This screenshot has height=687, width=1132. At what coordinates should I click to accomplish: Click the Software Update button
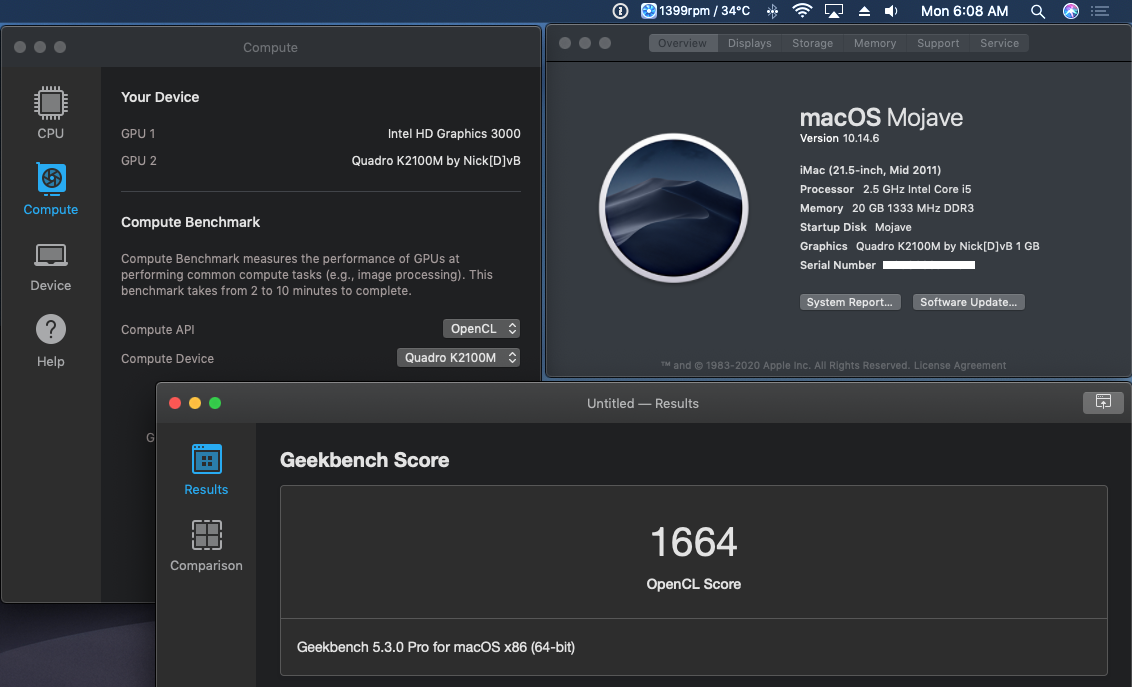tap(968, 302)
